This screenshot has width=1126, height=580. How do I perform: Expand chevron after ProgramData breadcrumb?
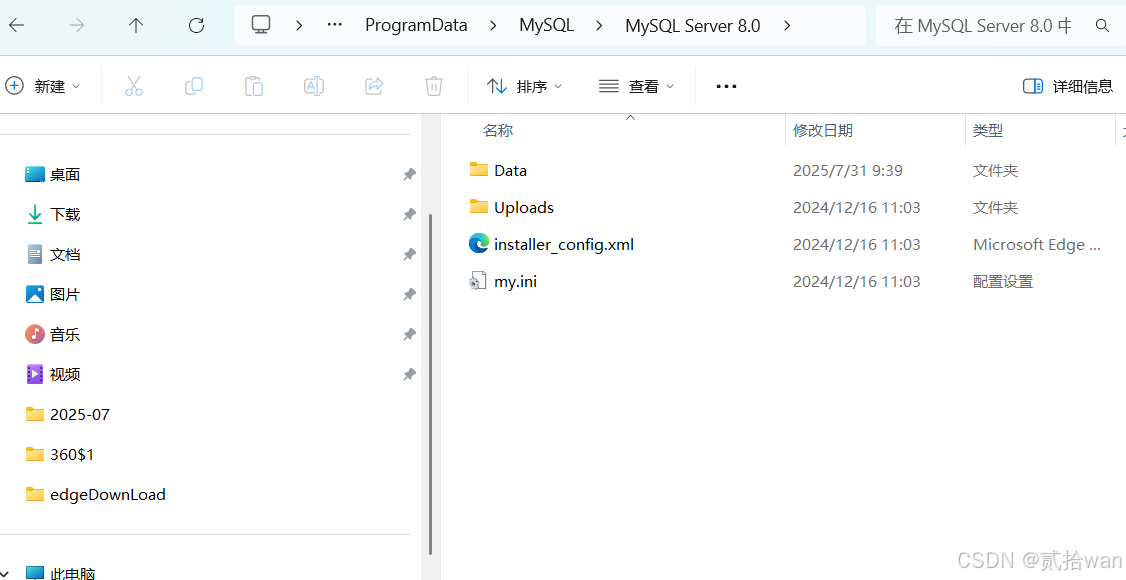[x=493, y=26]
